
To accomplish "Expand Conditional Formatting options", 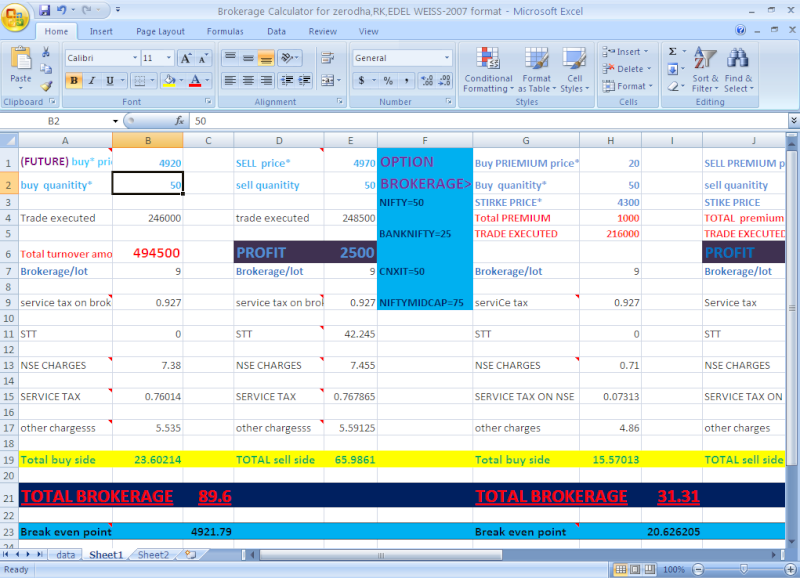I will pyautogui.click(x=488, y=70).
